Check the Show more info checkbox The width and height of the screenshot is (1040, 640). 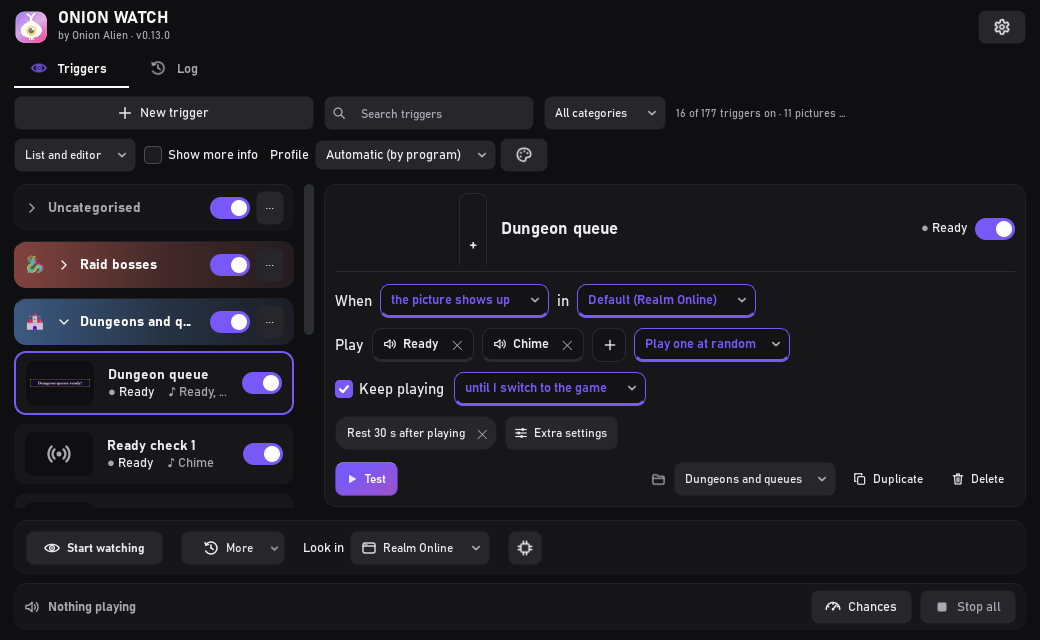pos(153,155)
